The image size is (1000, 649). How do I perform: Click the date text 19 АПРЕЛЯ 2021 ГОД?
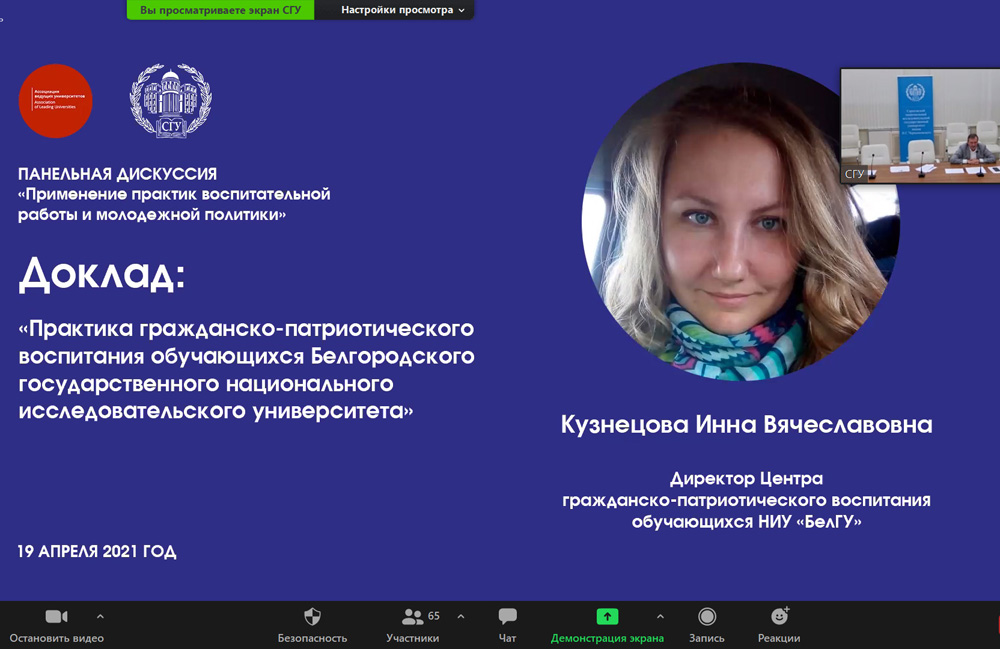(x=97, y=552)
